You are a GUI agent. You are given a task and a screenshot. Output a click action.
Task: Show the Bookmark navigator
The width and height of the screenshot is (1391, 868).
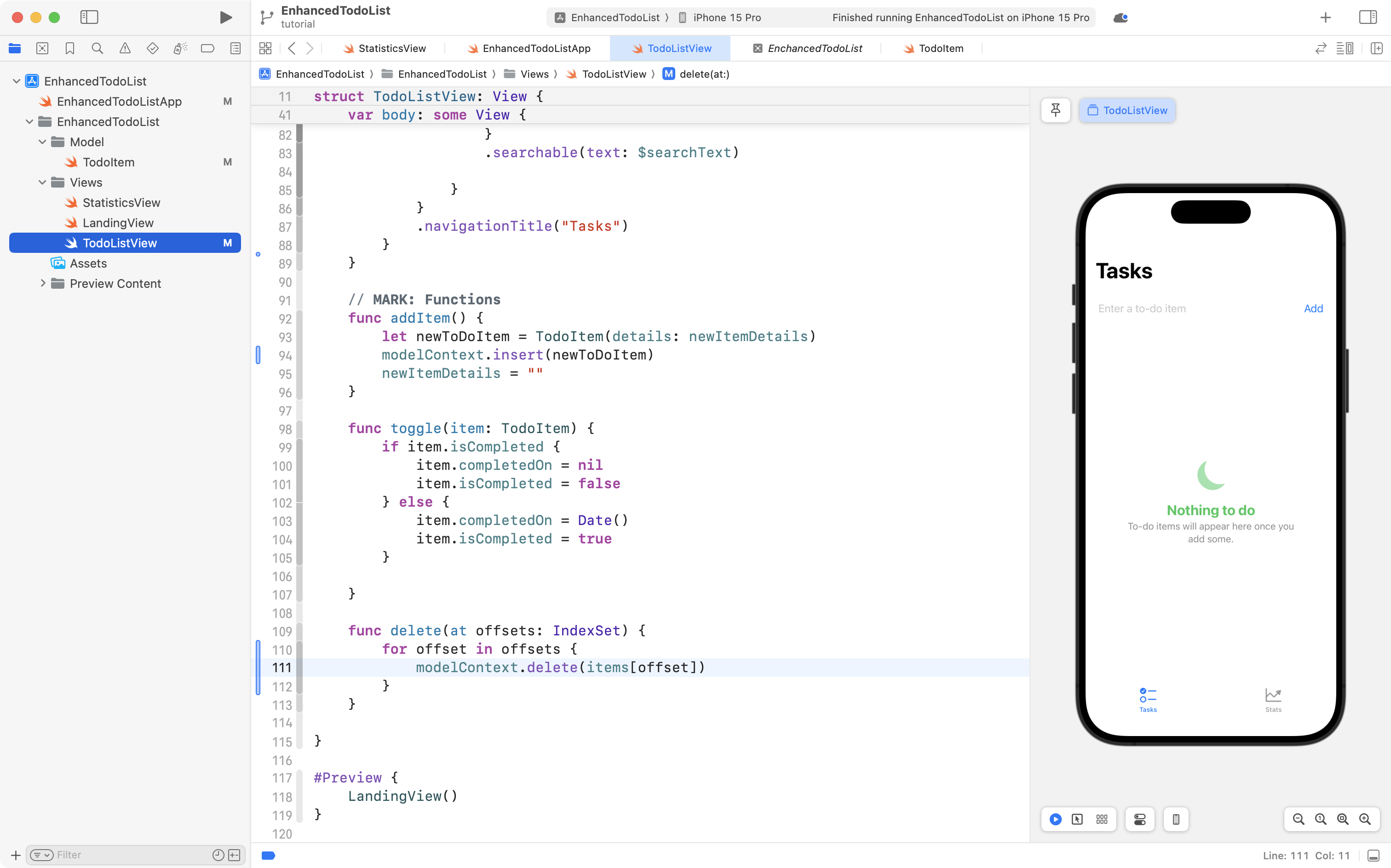click(x=69, y=48)
